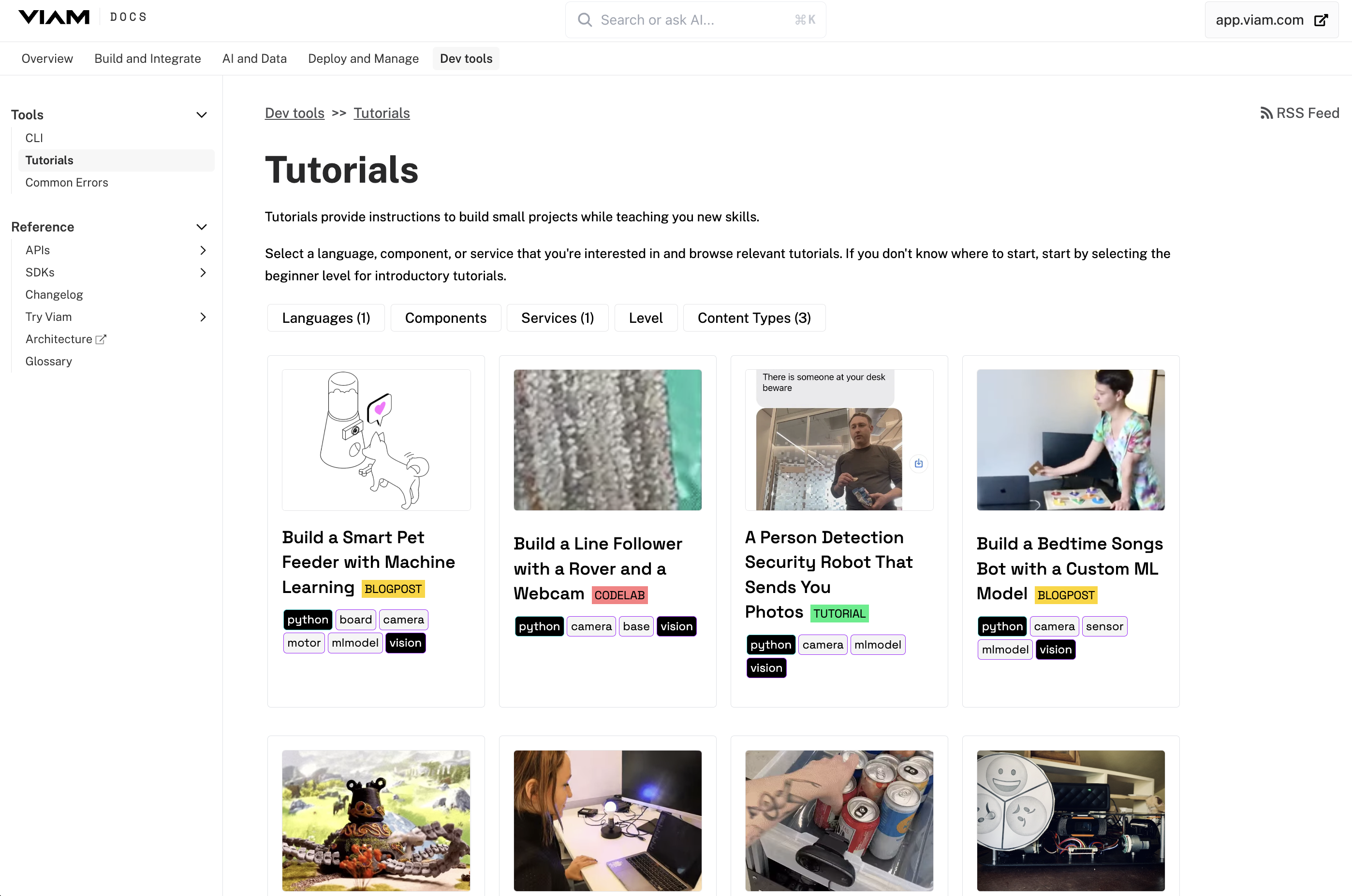Click the DOCS label beside the logo
The image size is (1352, 896).
129,17
